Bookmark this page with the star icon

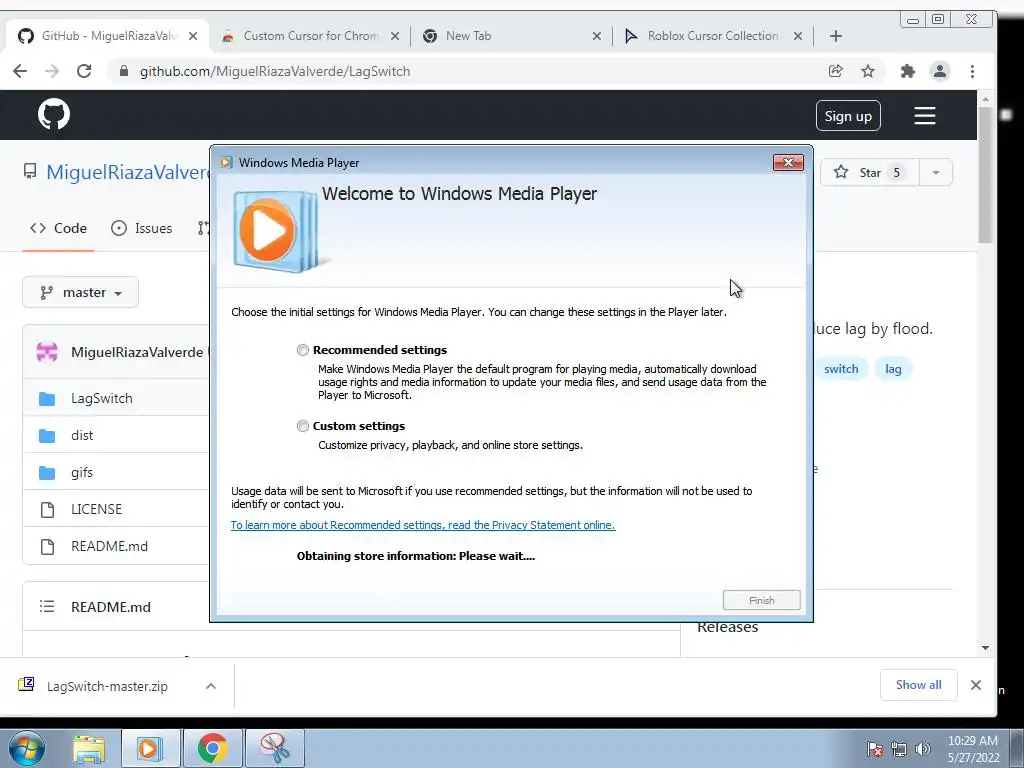[x=867, y=71]
